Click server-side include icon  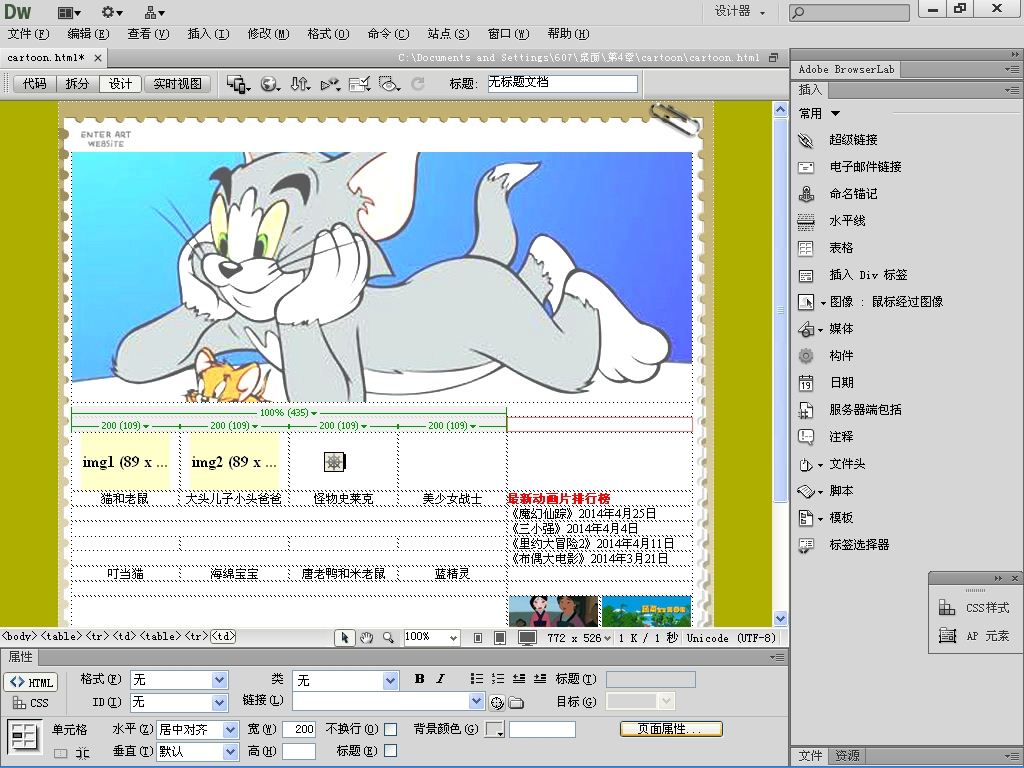(x=806, y=410)
